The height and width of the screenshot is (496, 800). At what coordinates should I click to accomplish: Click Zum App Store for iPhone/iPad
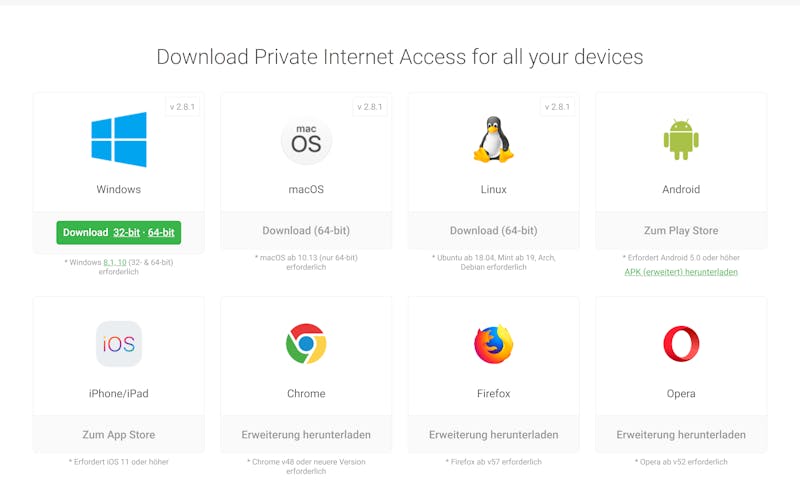(119, 435)
